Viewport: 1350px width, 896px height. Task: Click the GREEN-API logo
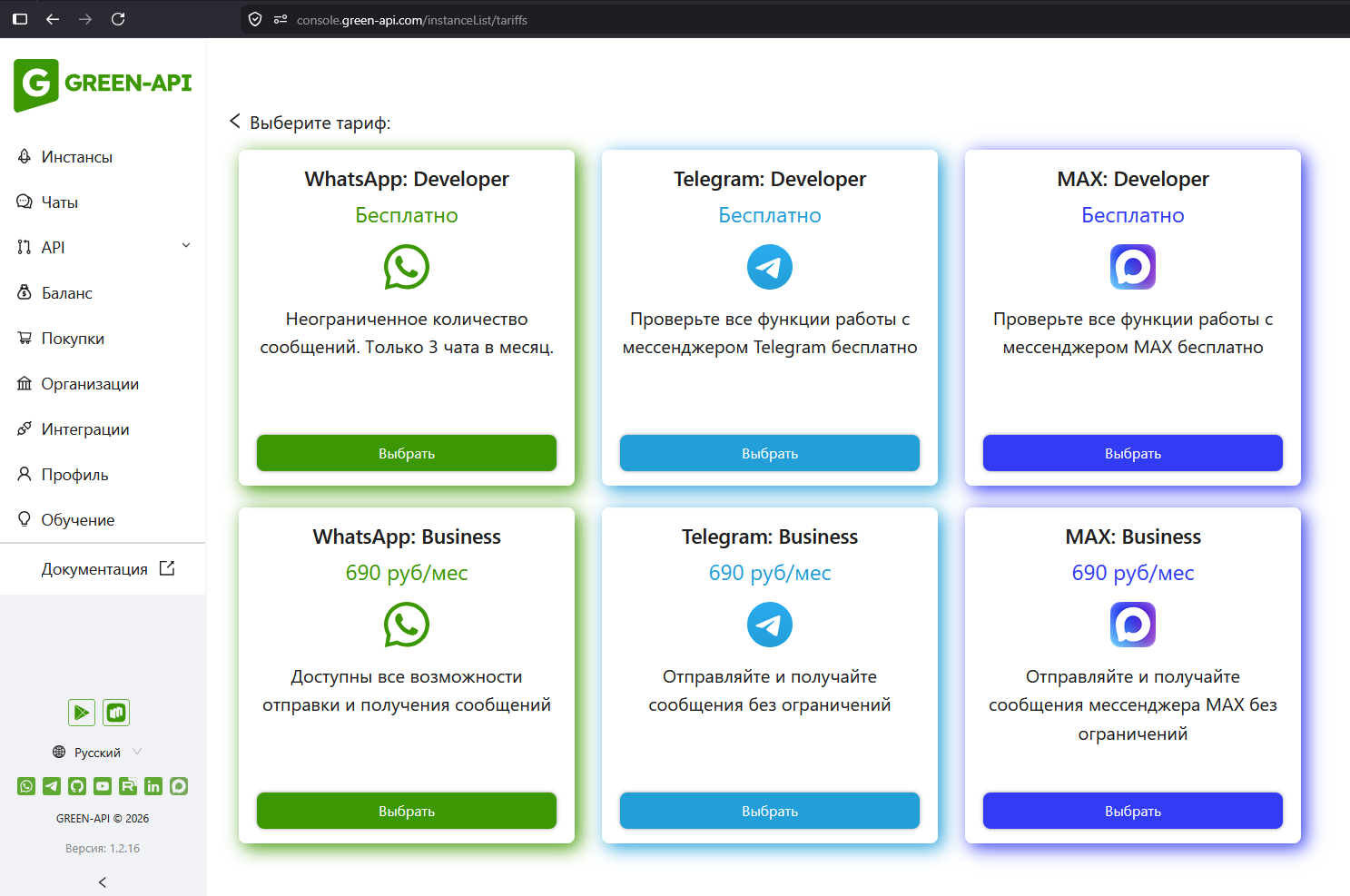103,84
